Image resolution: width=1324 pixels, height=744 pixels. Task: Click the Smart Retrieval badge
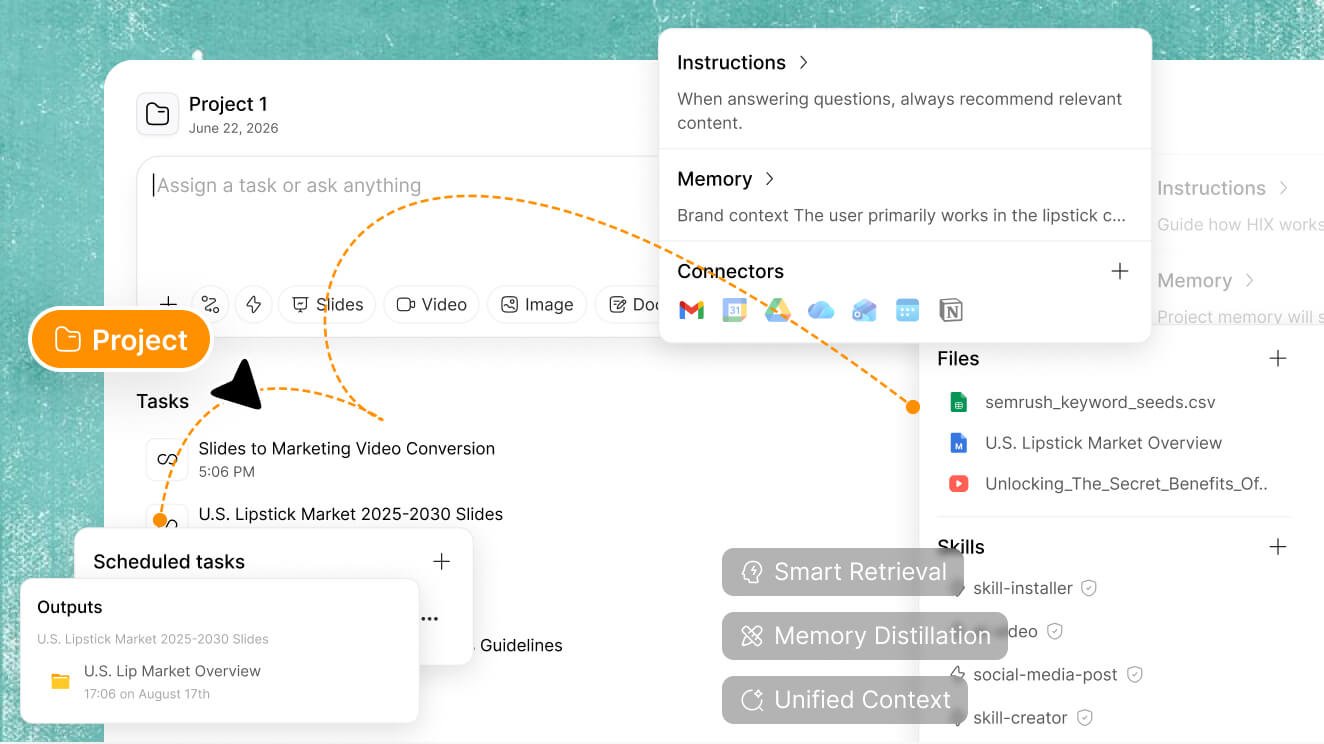843,572
